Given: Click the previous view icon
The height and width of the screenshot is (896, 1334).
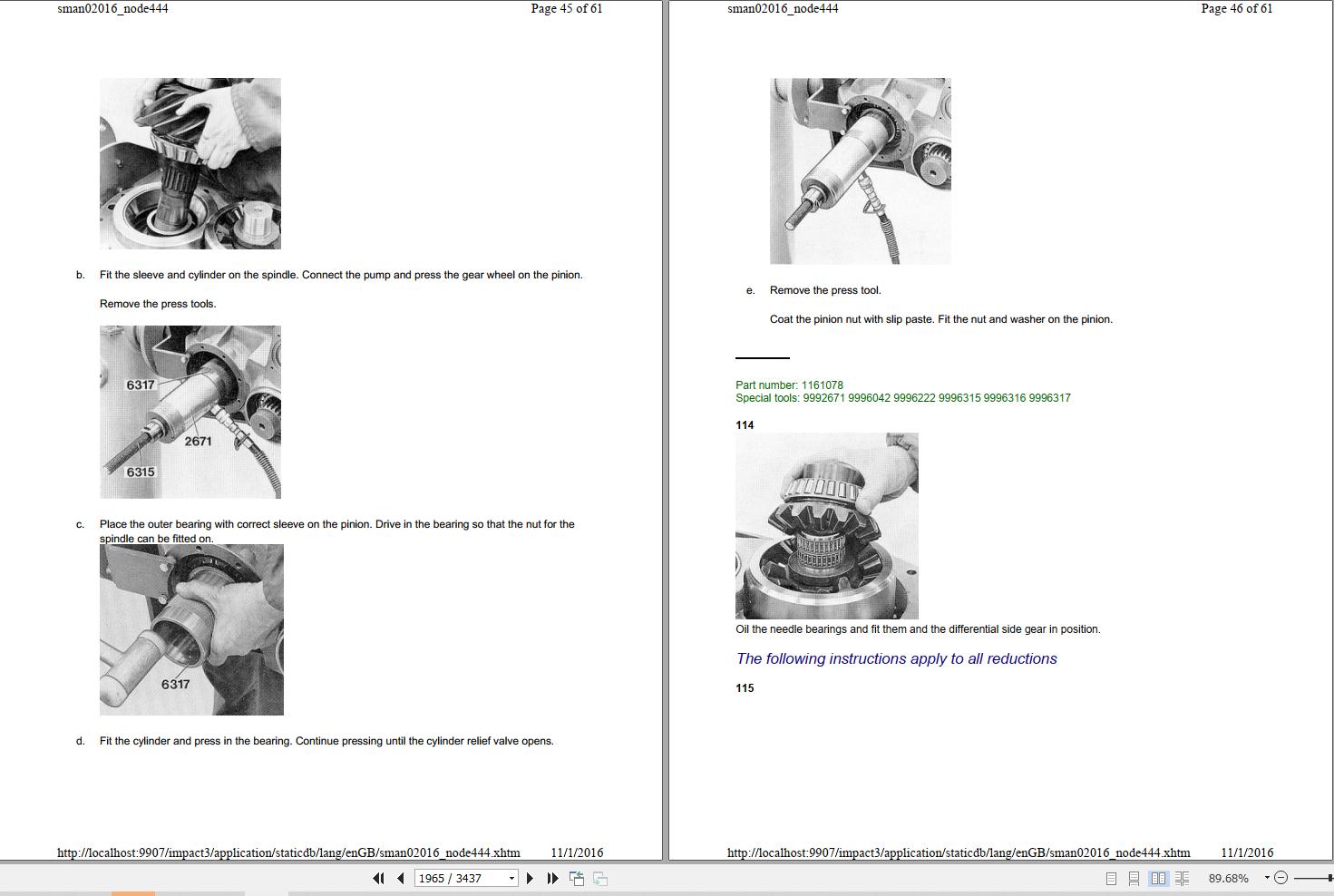Looking at the screenshot, I should pos(577,878).
